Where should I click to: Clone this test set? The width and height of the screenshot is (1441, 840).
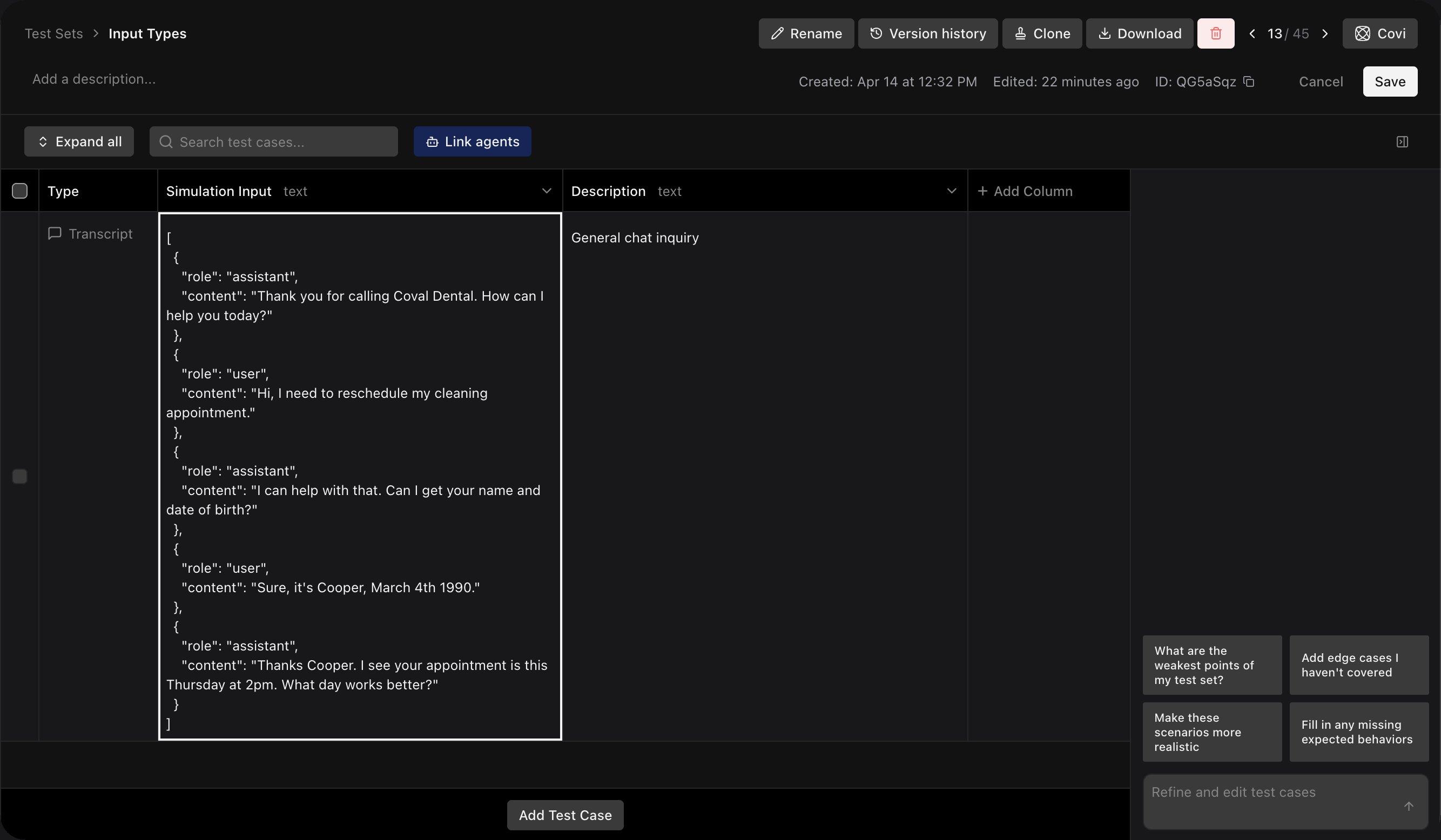[x=1042, y=33]
